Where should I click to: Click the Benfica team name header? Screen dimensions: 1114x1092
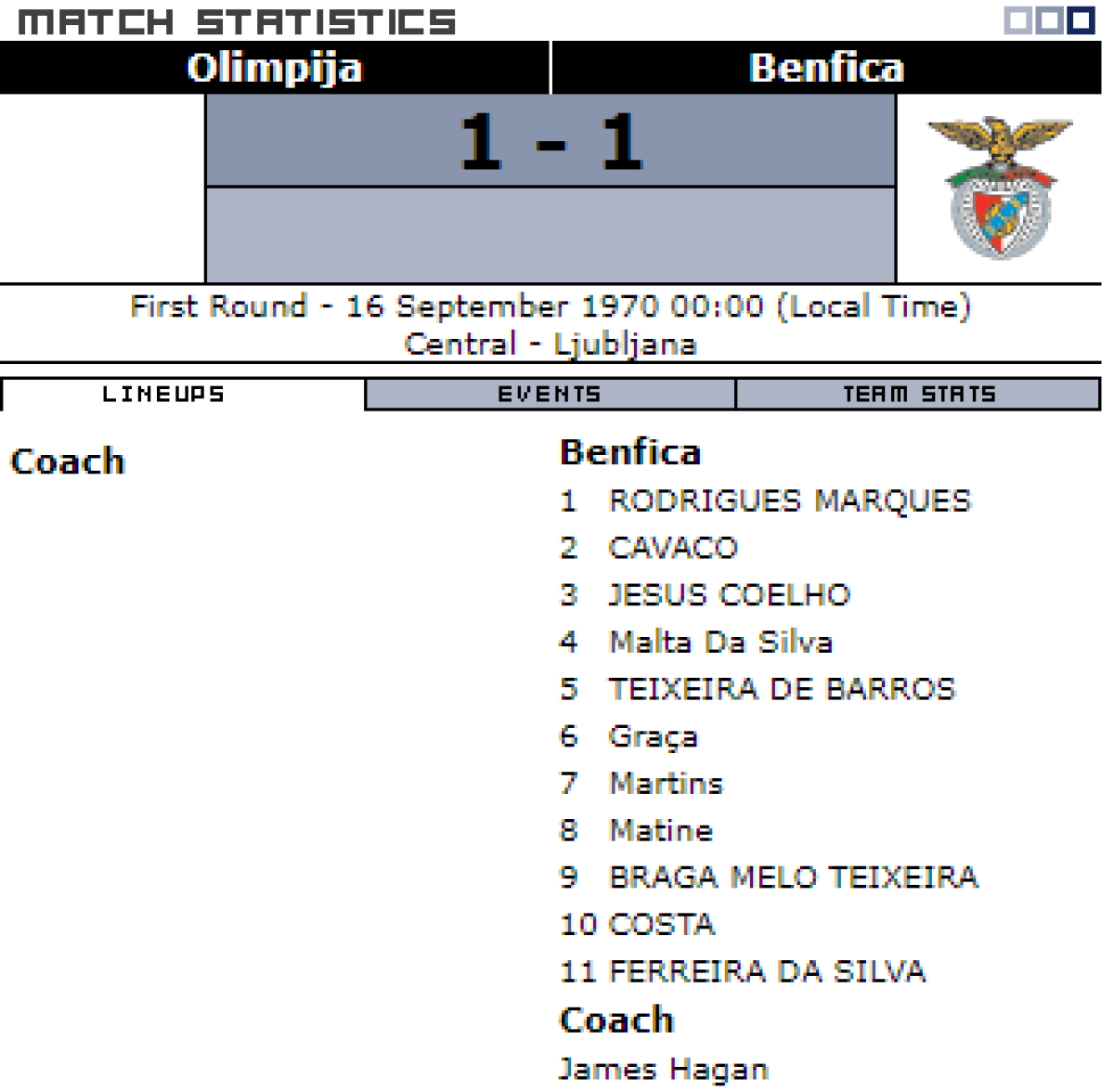click(x=826, y=68)
